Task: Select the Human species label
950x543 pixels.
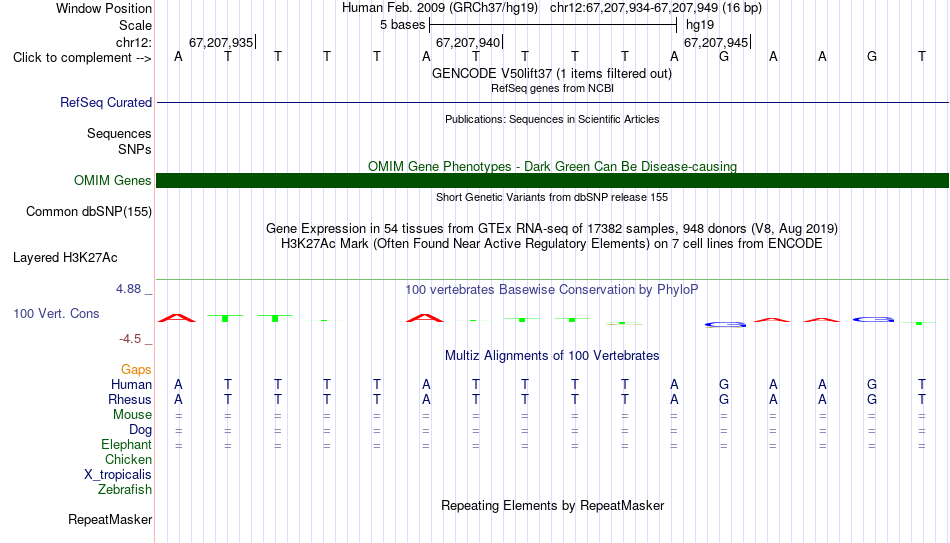Action: point(131,385)
